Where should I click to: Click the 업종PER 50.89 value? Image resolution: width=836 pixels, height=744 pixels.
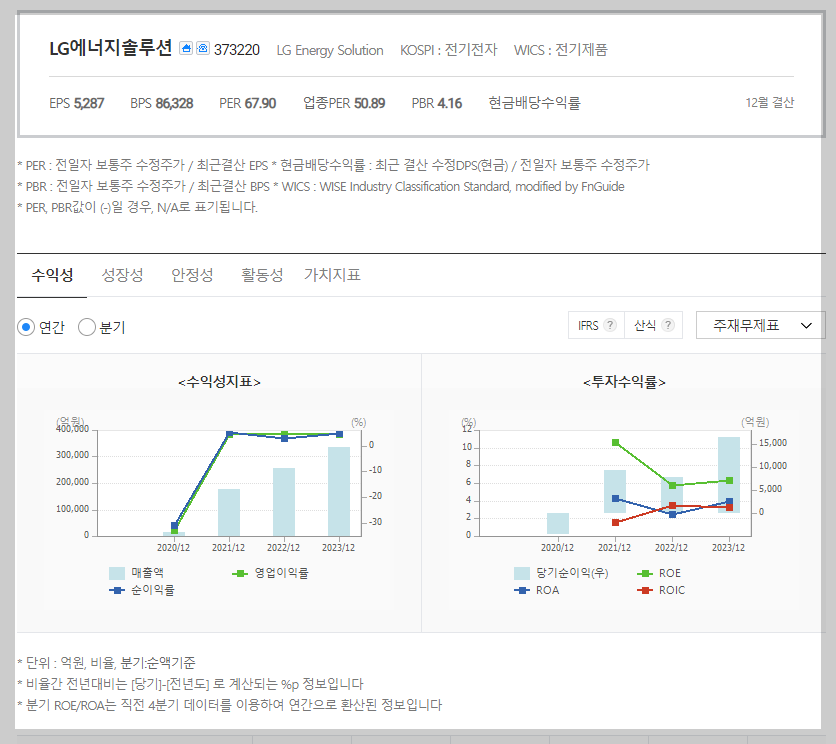pyautogui.click(x=344, y=103)
